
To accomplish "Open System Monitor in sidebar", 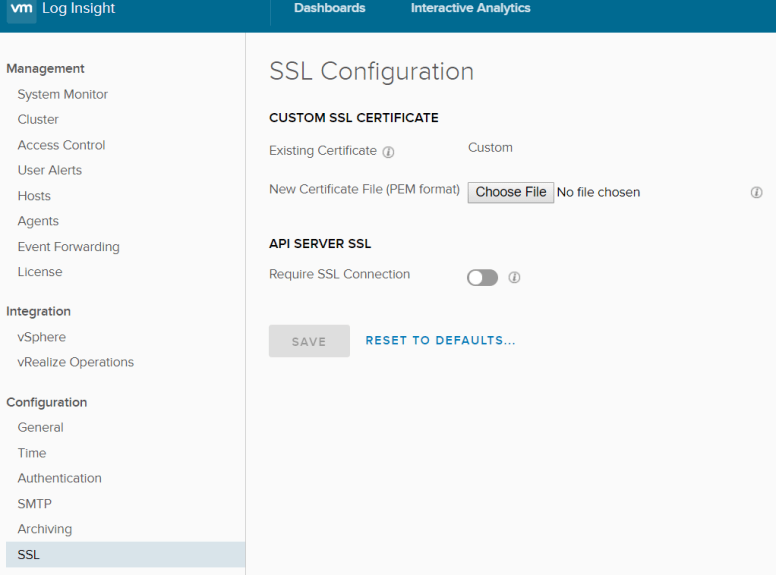I will 62,94.
